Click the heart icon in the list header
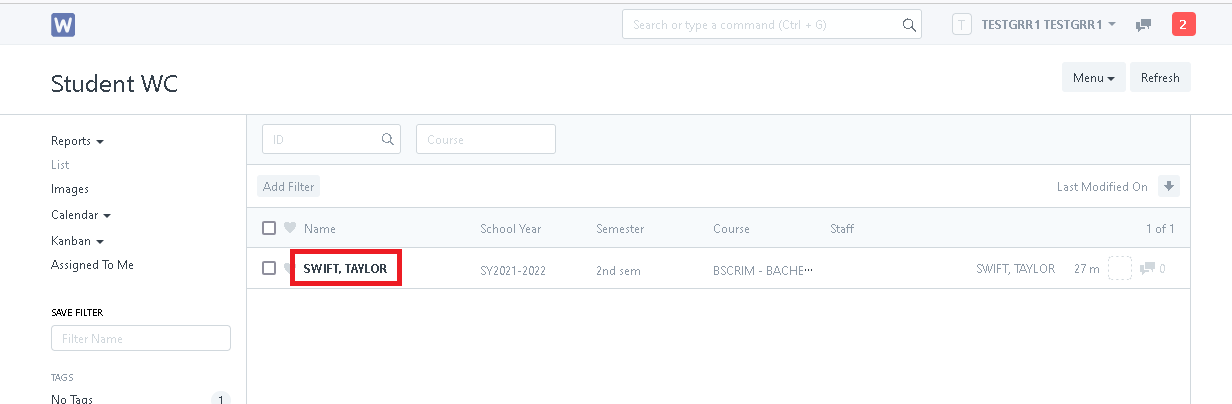Screen dimensions: 1232x404 [x=290, y=228]
